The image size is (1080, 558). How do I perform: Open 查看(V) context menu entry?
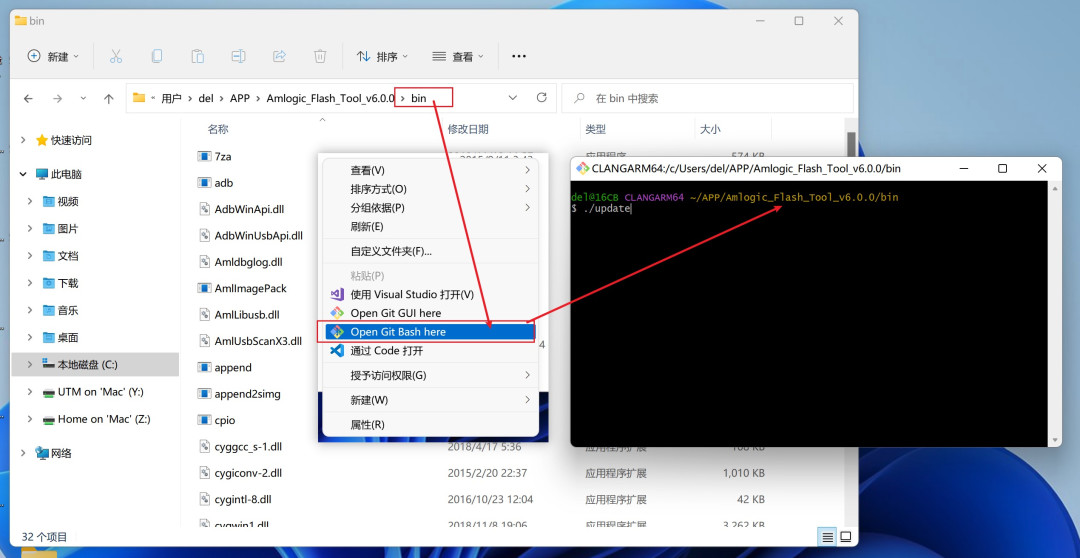[x=428, y=170]
